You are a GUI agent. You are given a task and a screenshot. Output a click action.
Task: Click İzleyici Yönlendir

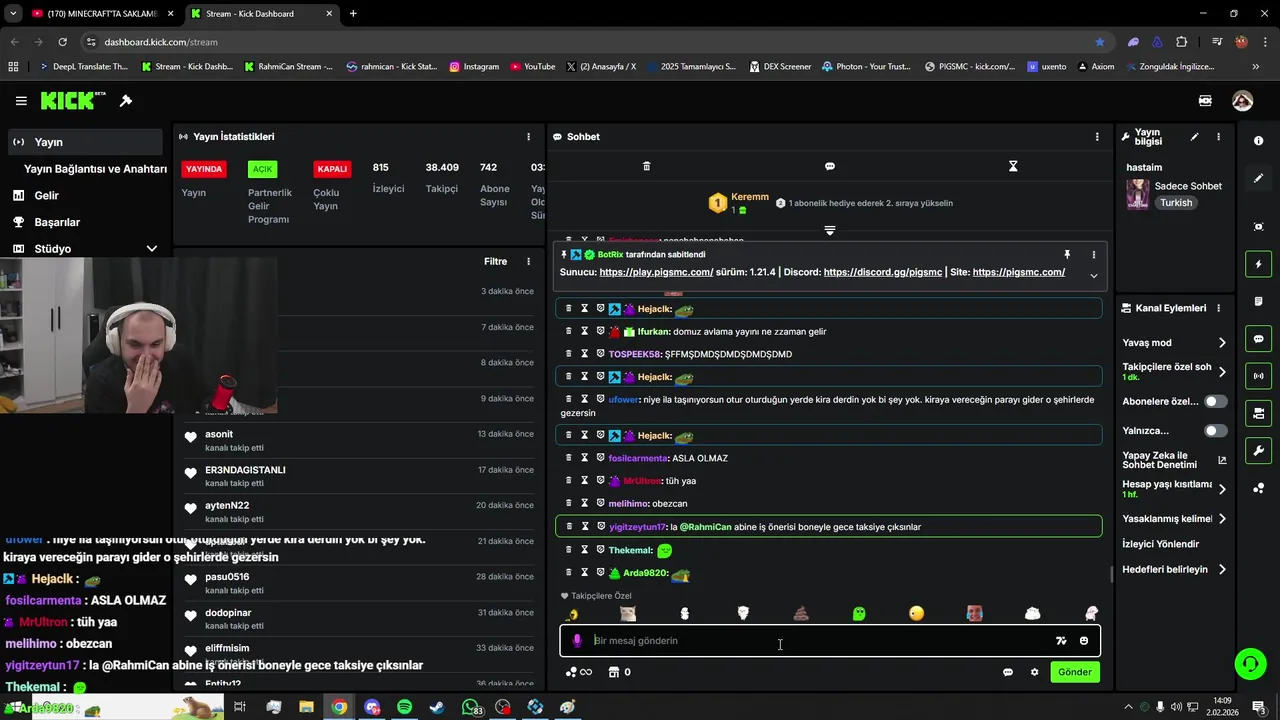click(x=1161, y=544)
